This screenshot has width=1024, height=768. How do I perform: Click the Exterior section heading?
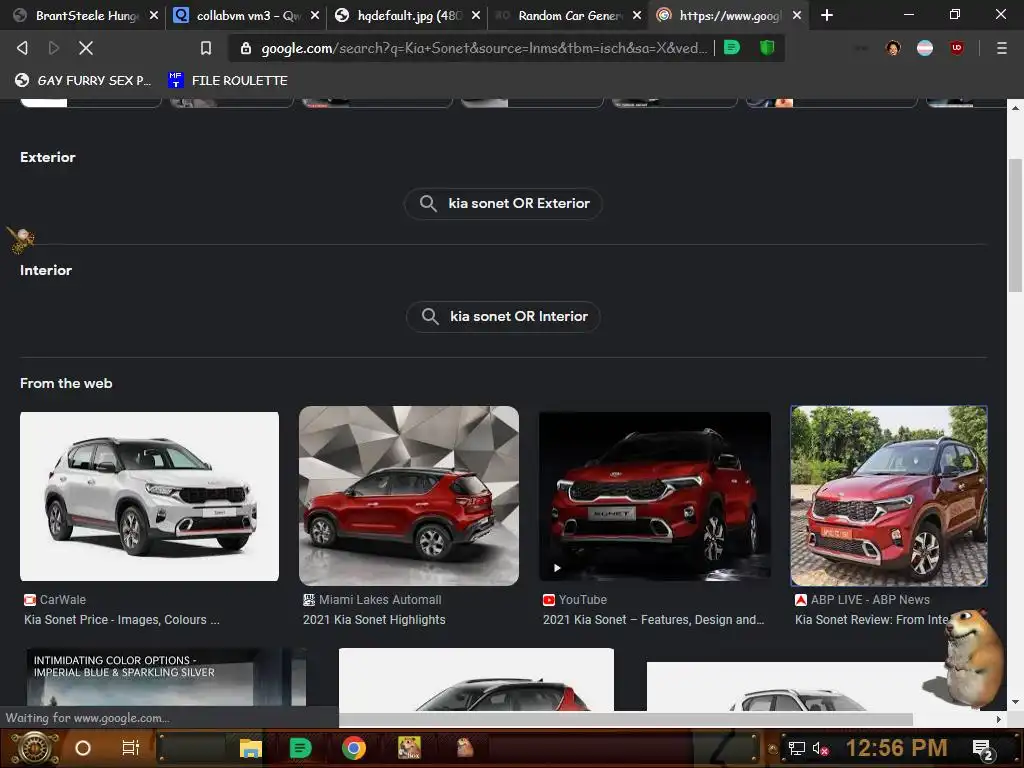tap(48, 157)
